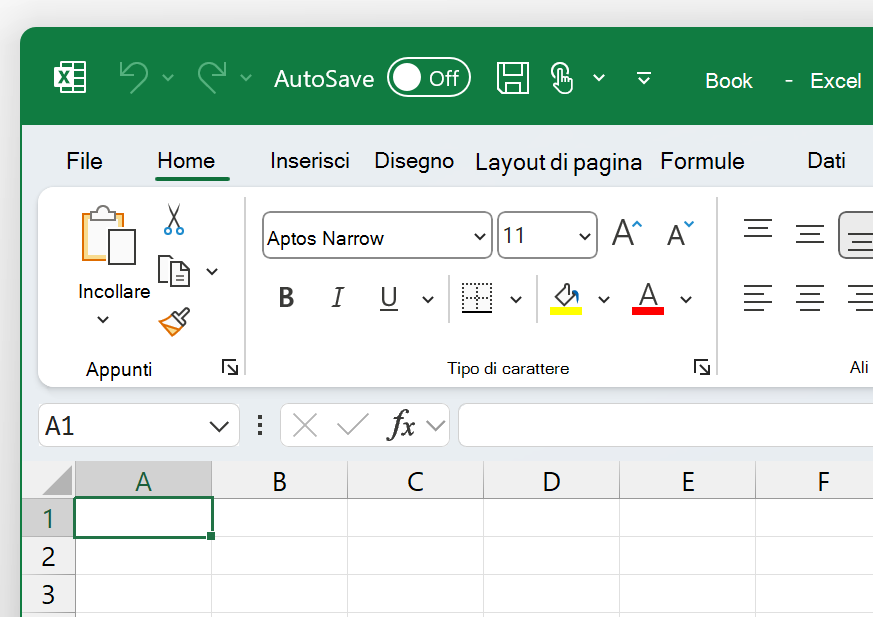Open borders dropdown arrow
Image resolution: width=873 pixels, height=617 pixels.
tap(516, 300)
